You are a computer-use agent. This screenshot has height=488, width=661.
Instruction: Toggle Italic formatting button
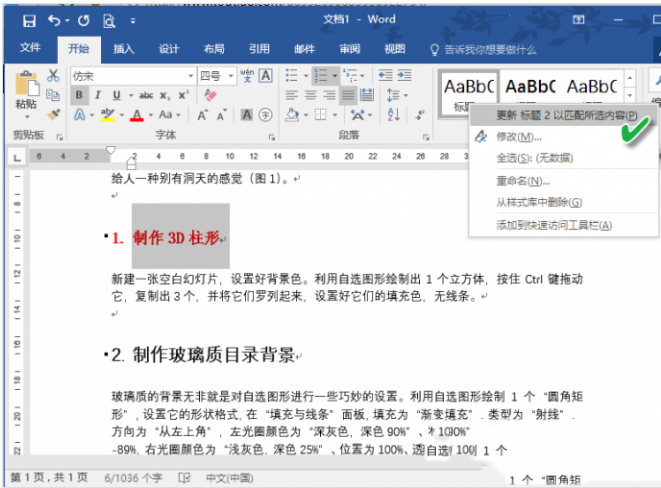tap(99, 95)
